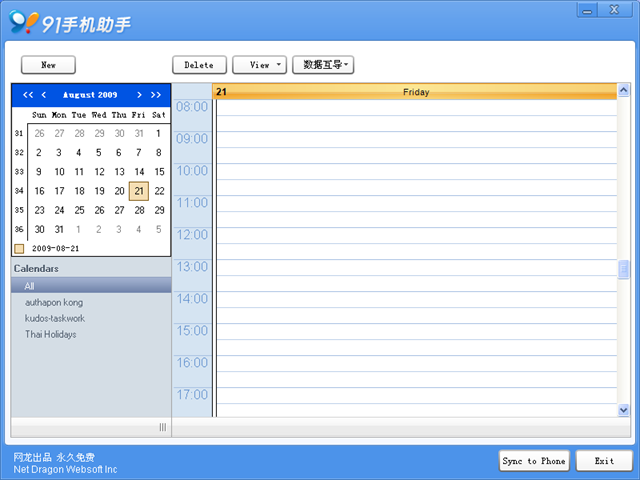This screenshot has width=640, height=480.
Task: Click week number 36 in calendar
Action: (x=19, y=229)
